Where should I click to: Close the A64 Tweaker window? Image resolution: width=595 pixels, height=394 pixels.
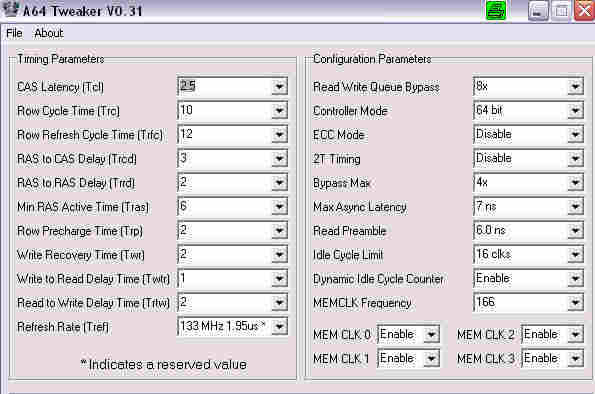point(584,10)
